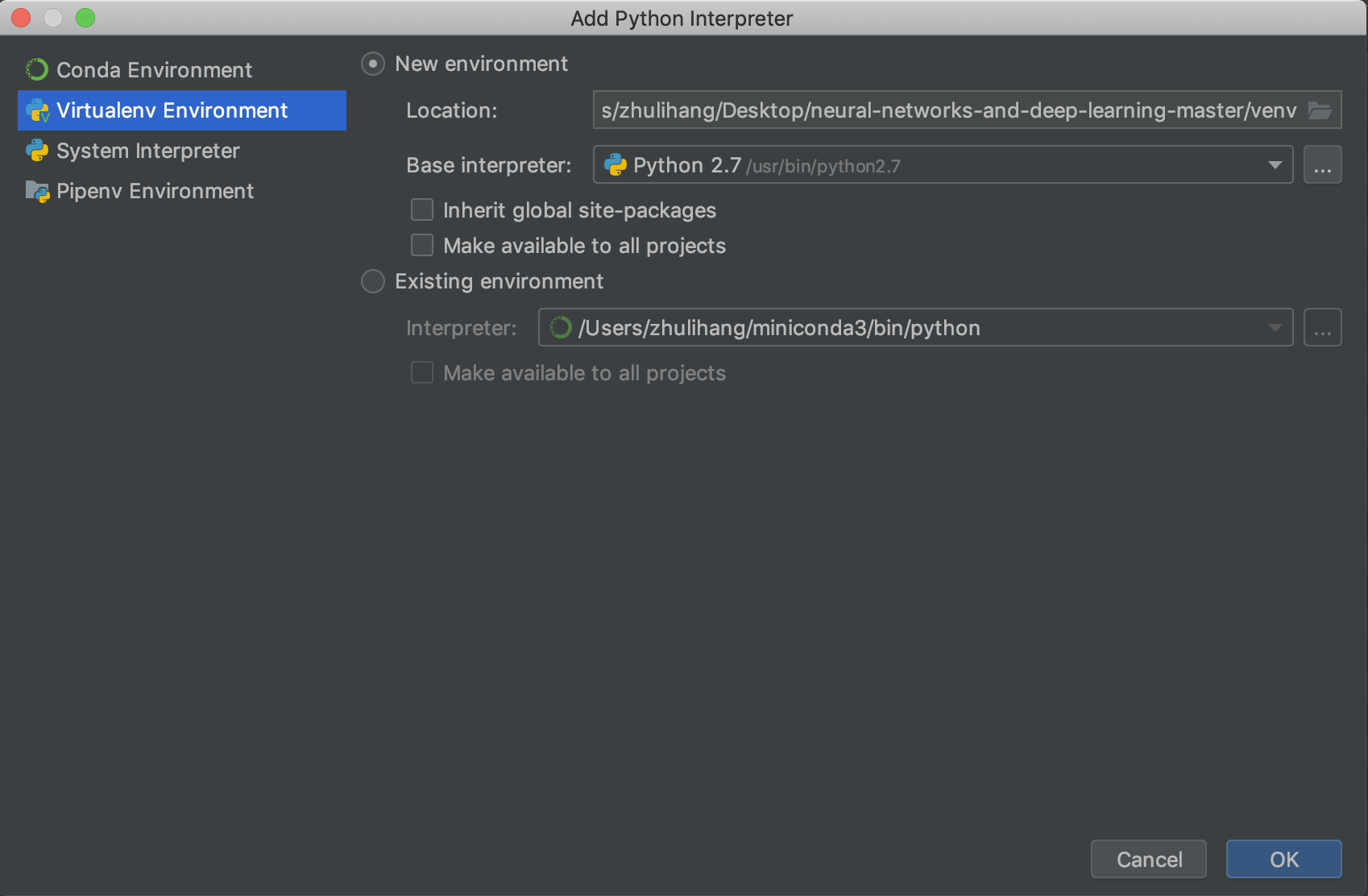Screen dimensions: 1368x896
Task: Click the "Location:" label
Action: coord(452,110)
